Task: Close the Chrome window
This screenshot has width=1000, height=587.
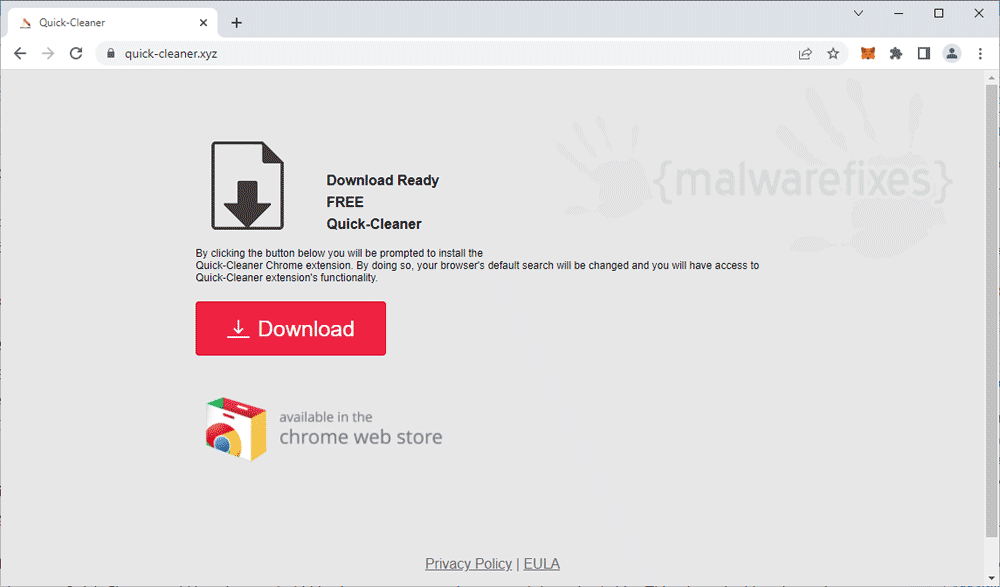Action: (x=979, y=13)
